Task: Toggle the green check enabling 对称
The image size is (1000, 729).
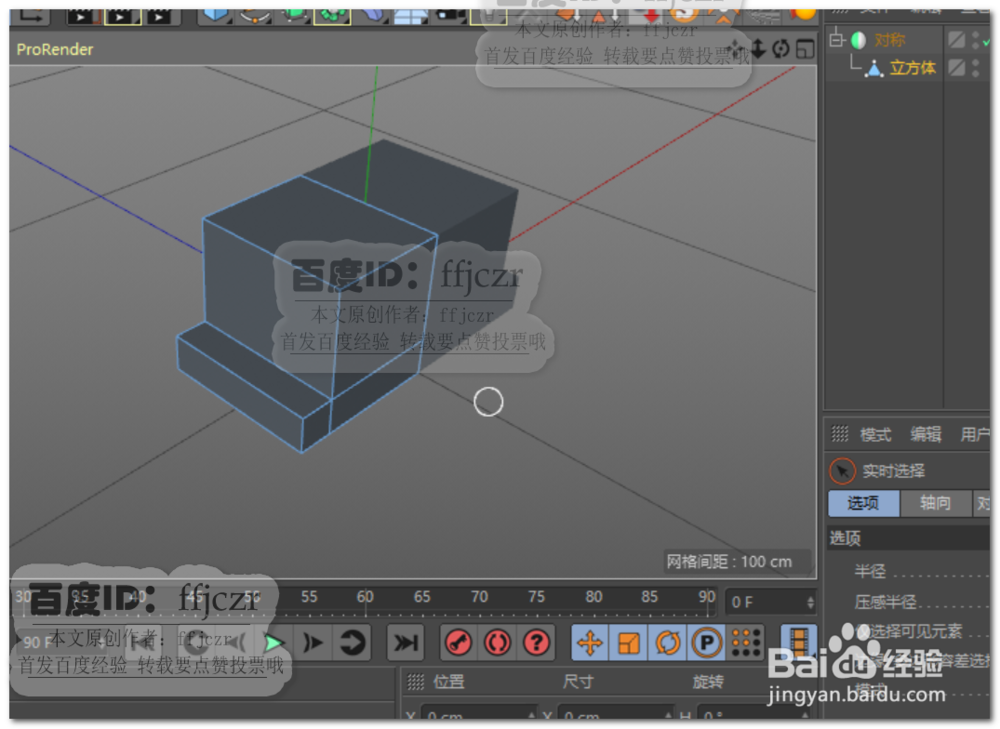Action: point(986,41)
